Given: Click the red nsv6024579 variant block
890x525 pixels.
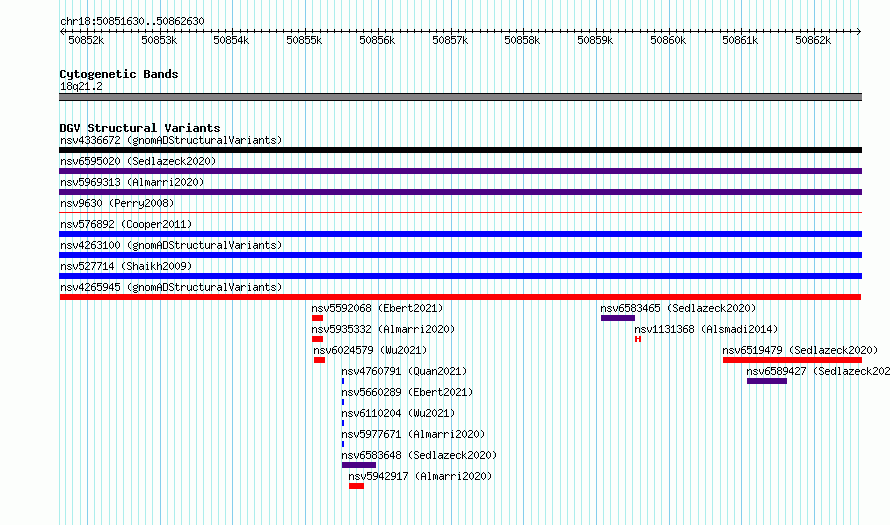Looking at the screenshot, I should click(320, 360).
